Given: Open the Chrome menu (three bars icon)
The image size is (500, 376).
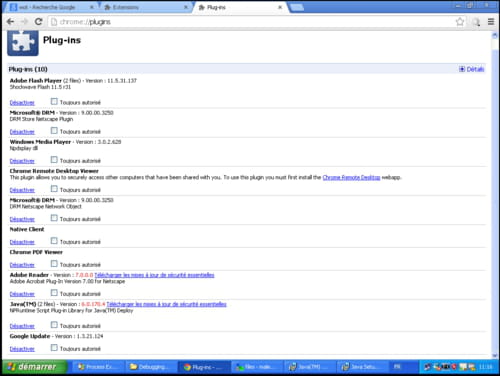Looking at the screenshot, I should (491, 22).
